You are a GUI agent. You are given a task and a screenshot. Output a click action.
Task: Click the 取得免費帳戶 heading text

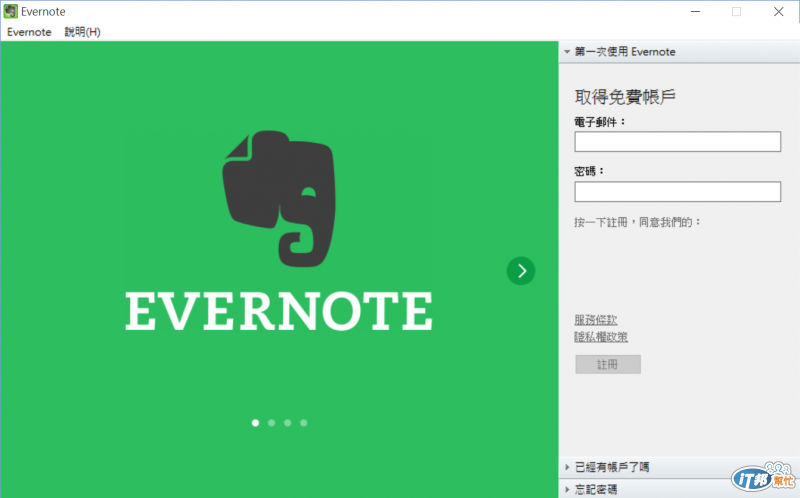tap(625, 96)
